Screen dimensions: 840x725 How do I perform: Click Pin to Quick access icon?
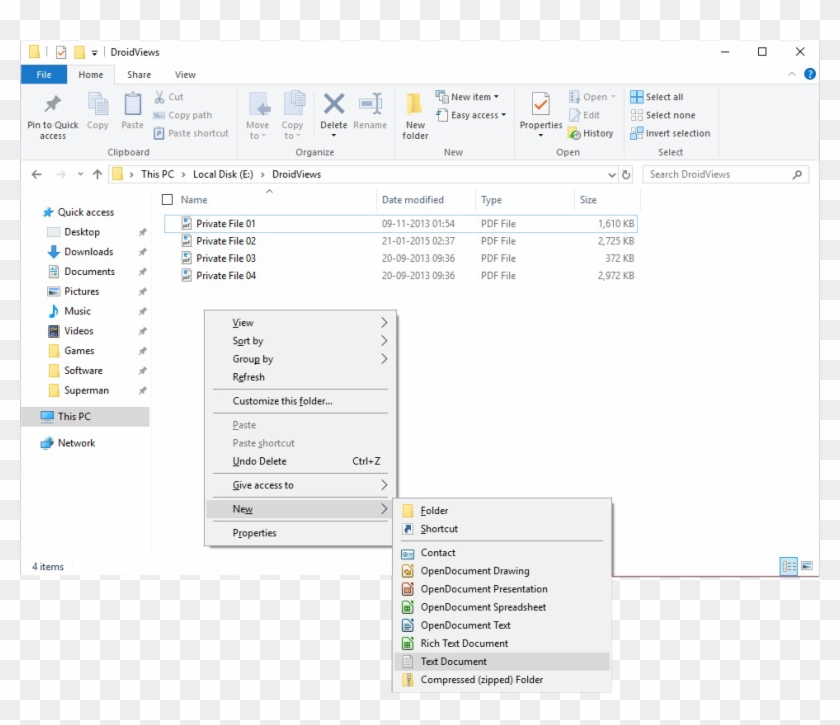coord(52,103)
